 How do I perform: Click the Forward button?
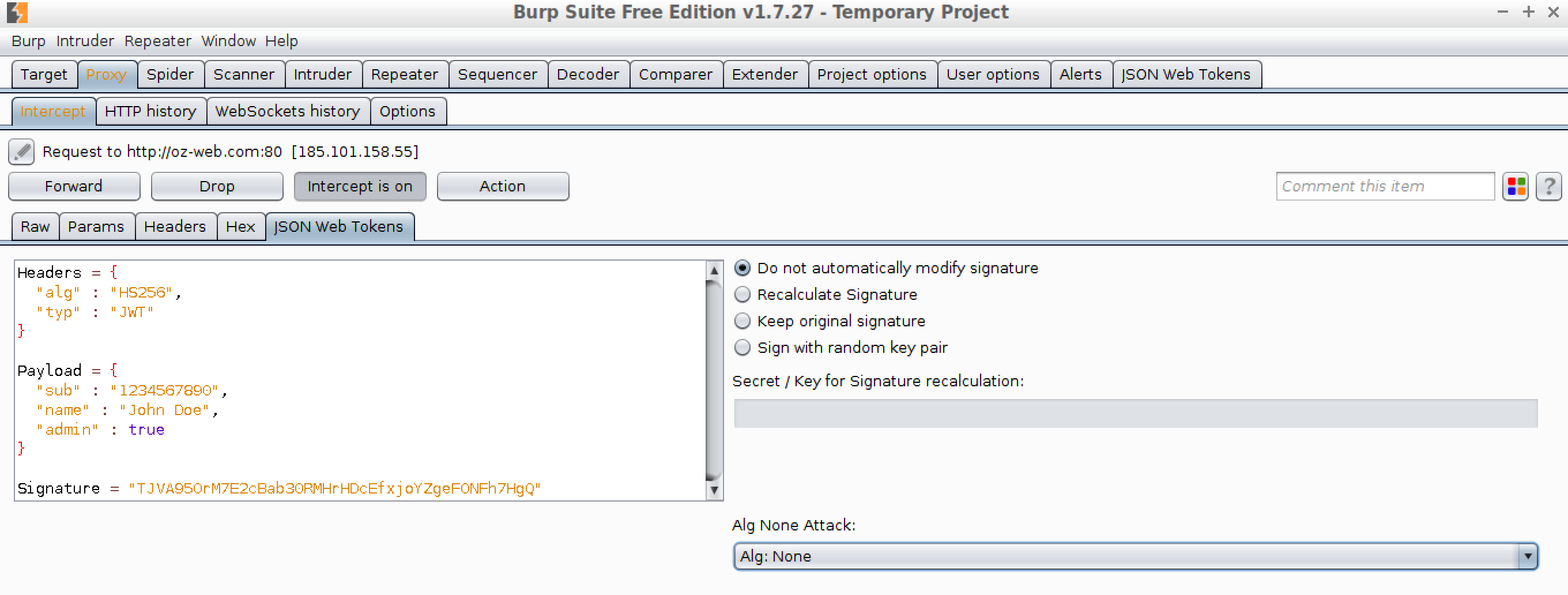[x=74, y=186]
